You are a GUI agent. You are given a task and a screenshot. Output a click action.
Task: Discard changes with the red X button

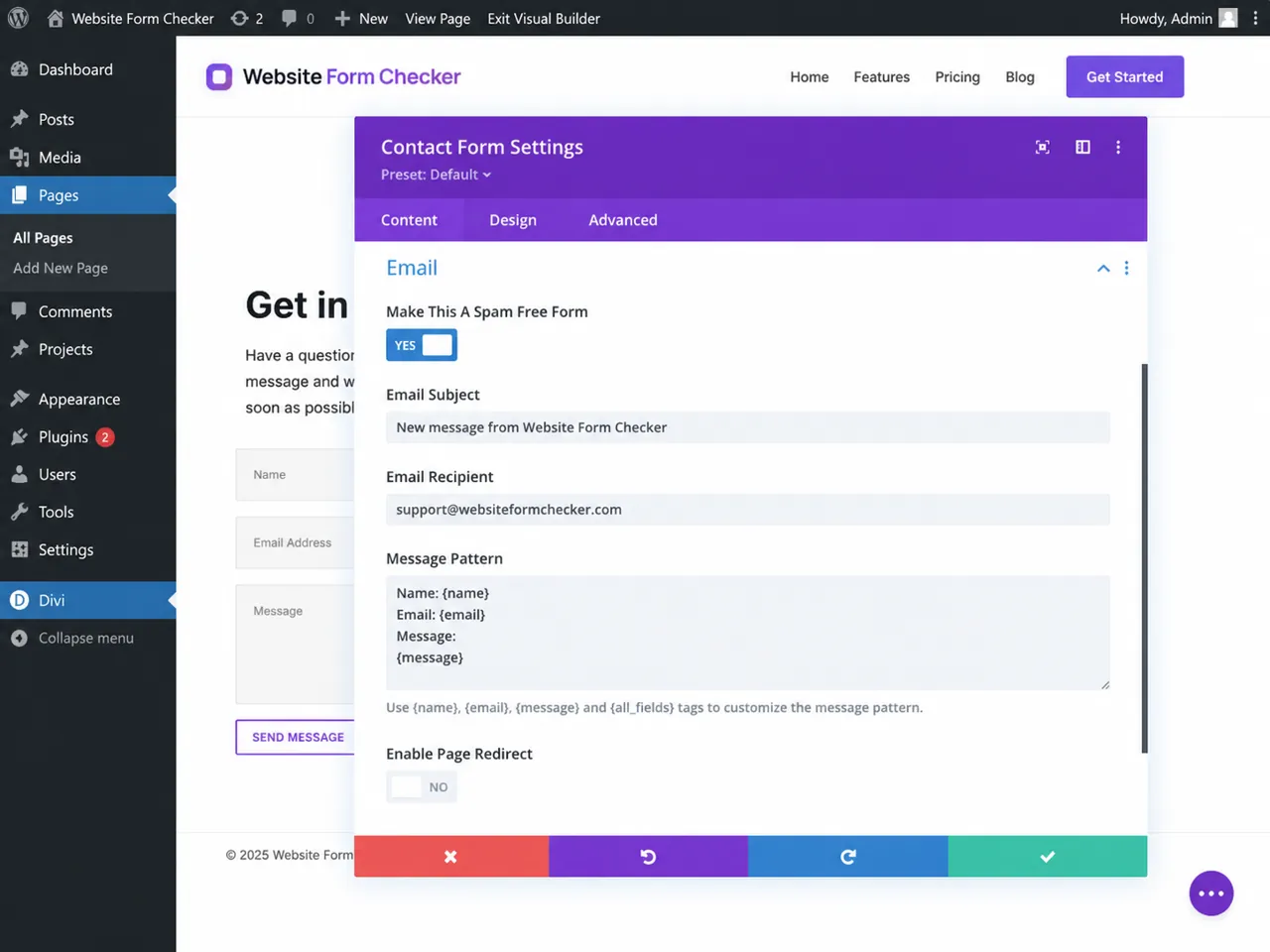451,857
